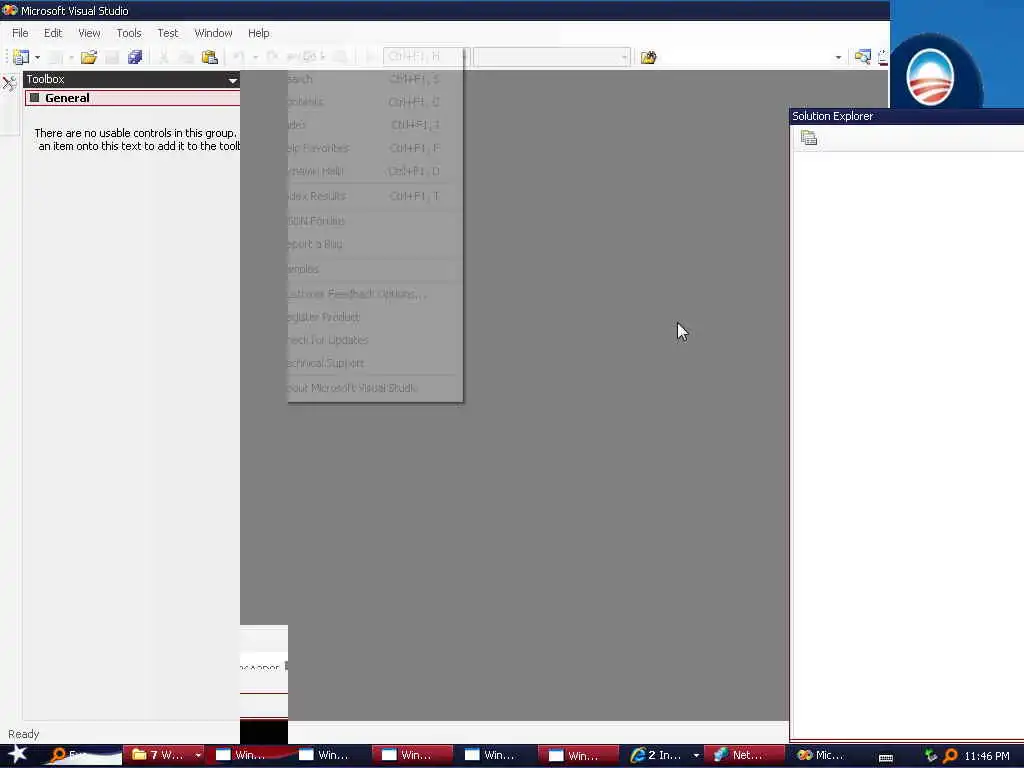Image resolution: width=1024 pixels, height=768 pixels.
Task: Click the greyed-out Save disk icon
Action: coord(112,57)
